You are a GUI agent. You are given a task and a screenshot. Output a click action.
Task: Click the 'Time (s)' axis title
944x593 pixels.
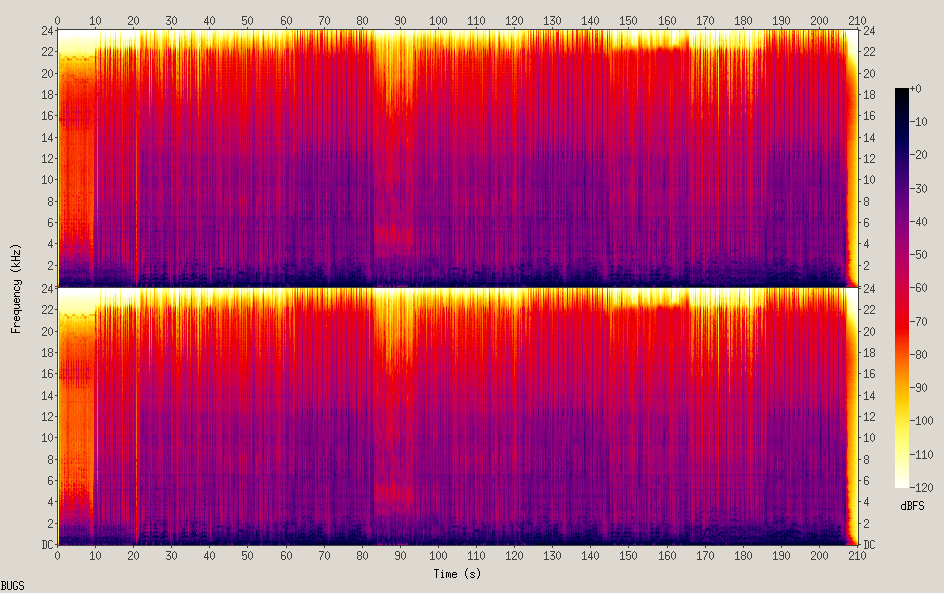pyautogui.click(x=457, y=574)
